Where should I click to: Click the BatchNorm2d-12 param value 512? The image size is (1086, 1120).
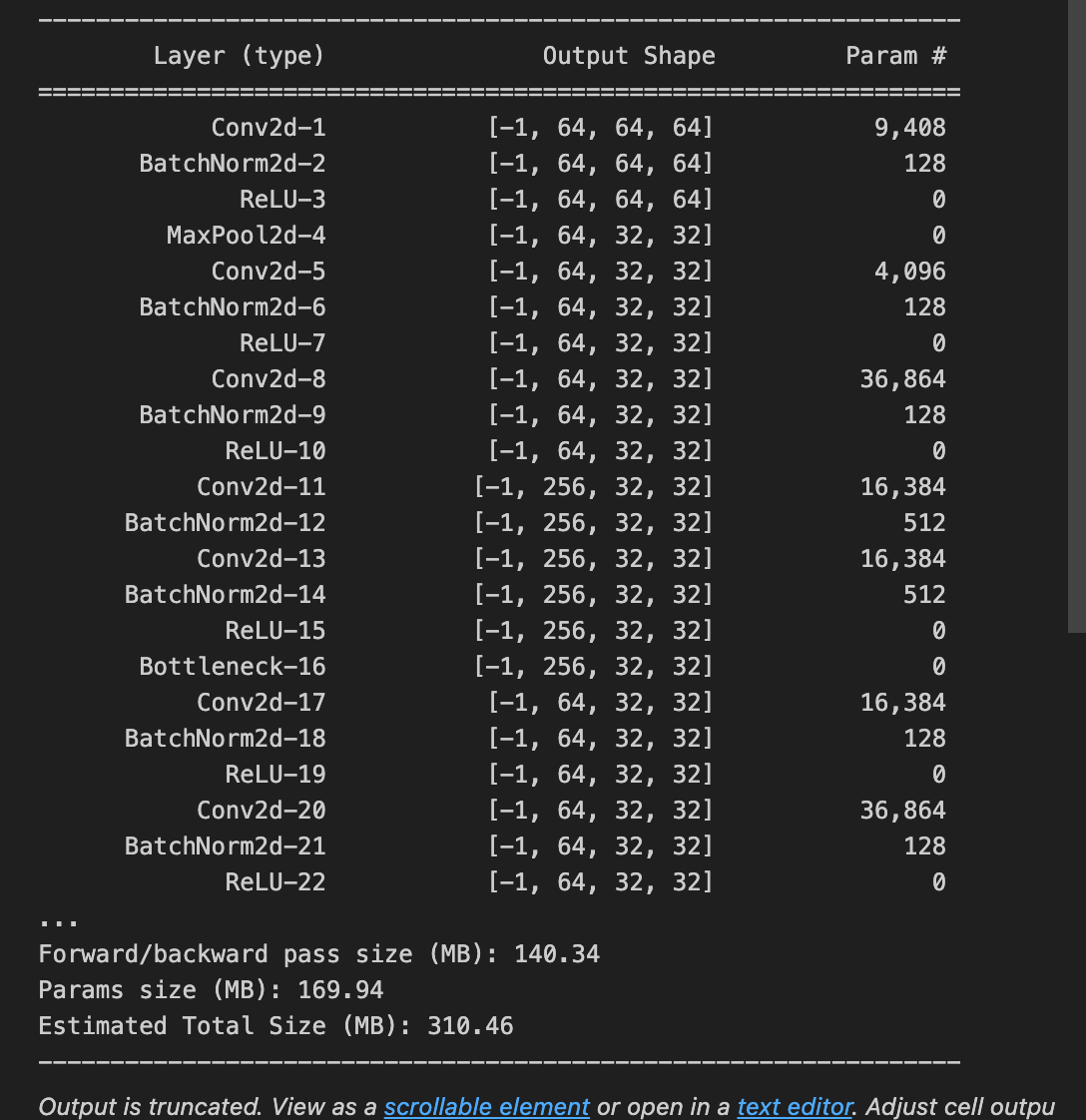pos(924,522)
